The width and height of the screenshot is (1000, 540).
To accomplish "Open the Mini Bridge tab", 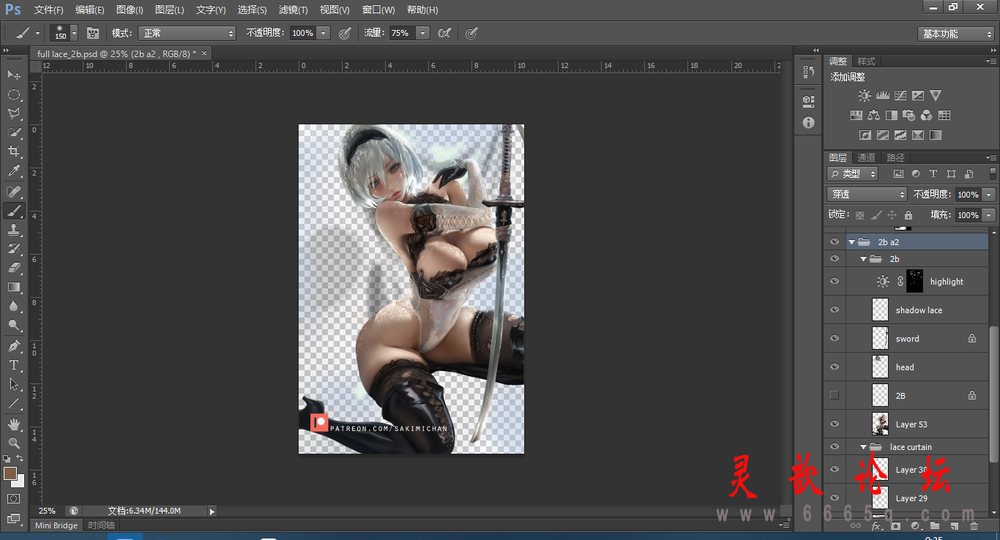I will 56,525.
